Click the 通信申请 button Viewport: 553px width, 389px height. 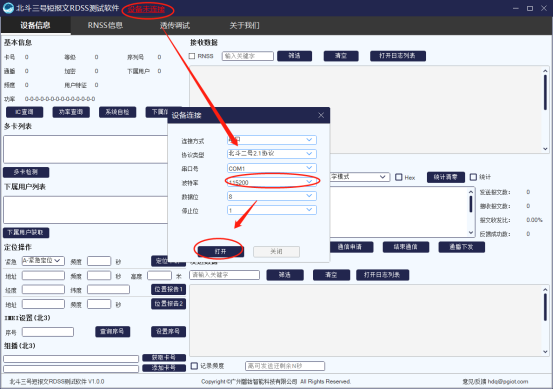tap(350, 247)
